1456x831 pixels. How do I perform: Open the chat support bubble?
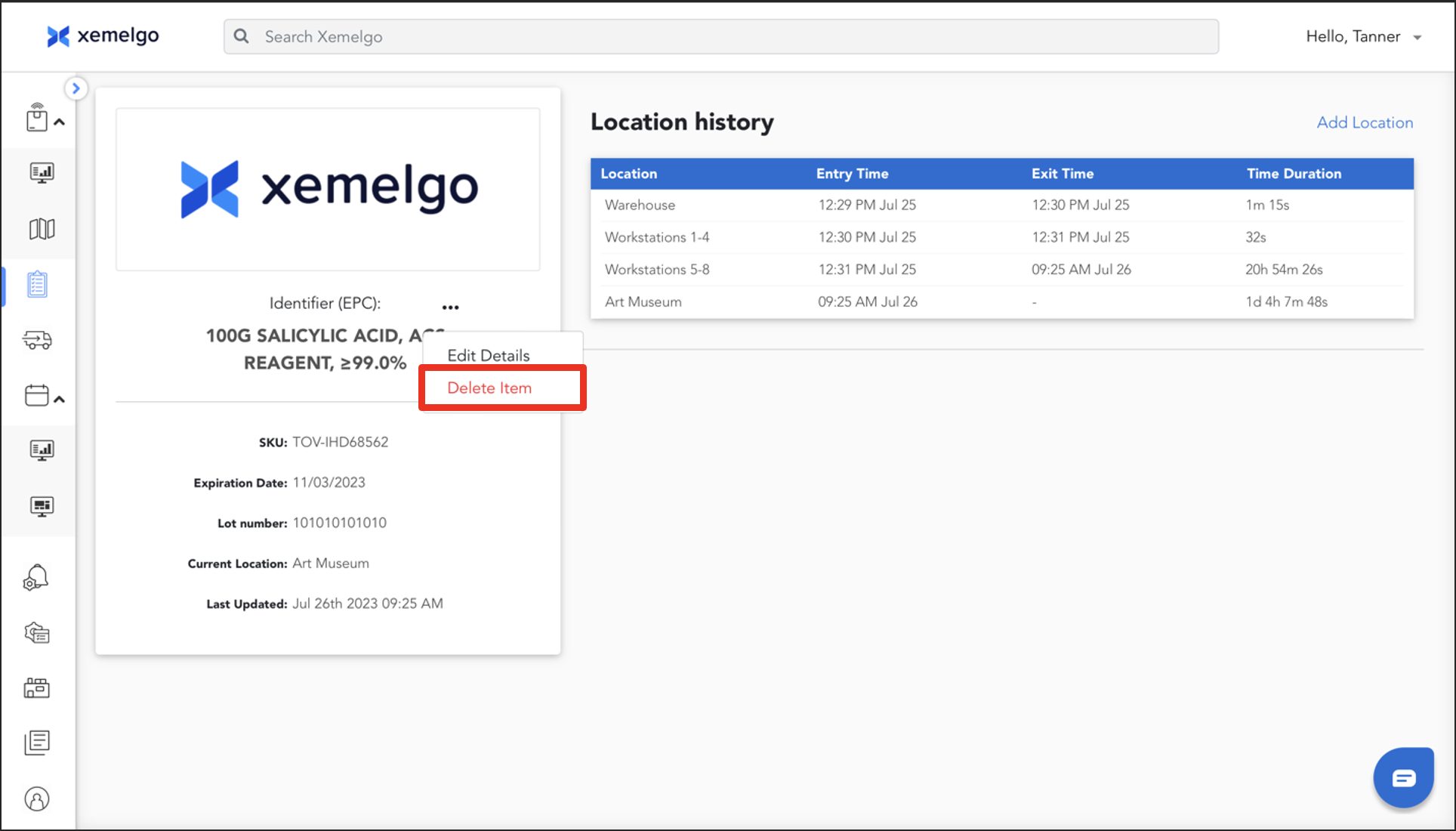click(x=1403, y=777)
